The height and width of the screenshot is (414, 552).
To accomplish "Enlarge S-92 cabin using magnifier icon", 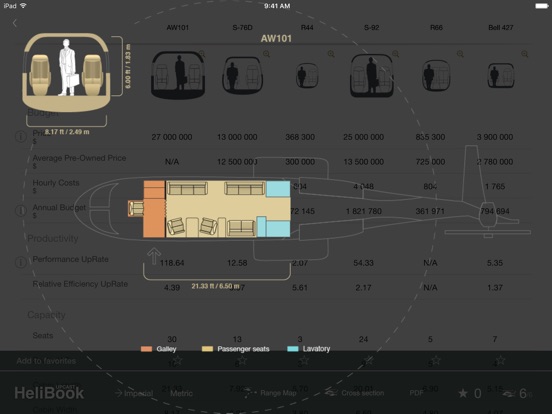I will (x=396, y=54).
